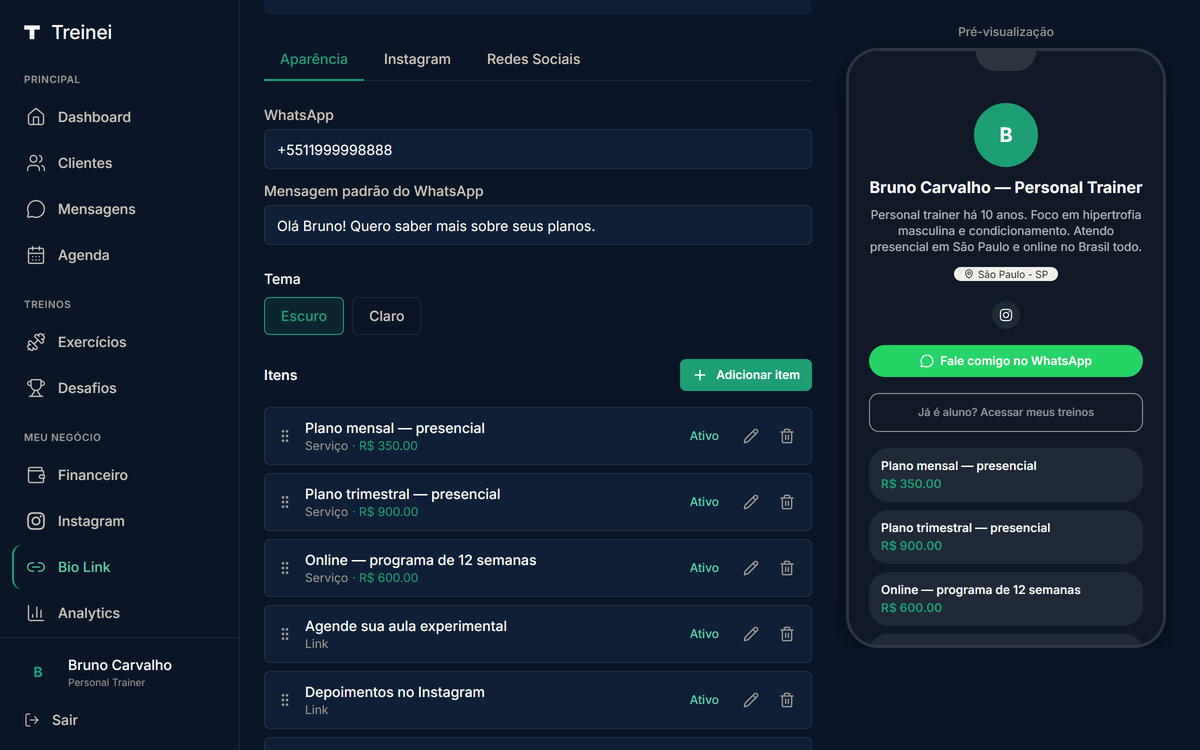The image size is (1200, 750).
Task: Open Dashboard home icon in sidebar
Action: tap(36, 117)
